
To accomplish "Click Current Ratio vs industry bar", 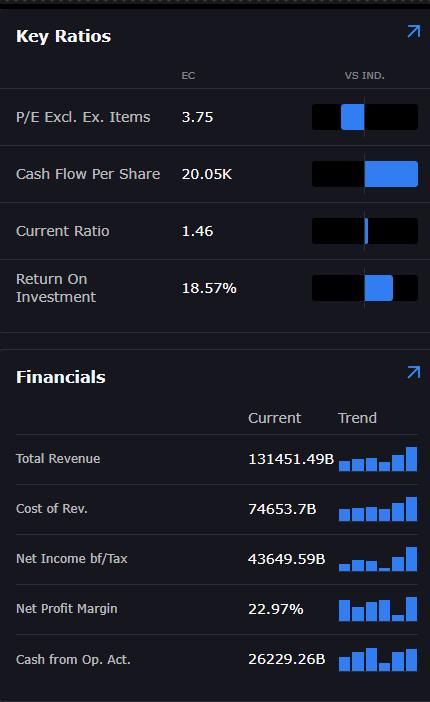I will (x=365, y=231).
